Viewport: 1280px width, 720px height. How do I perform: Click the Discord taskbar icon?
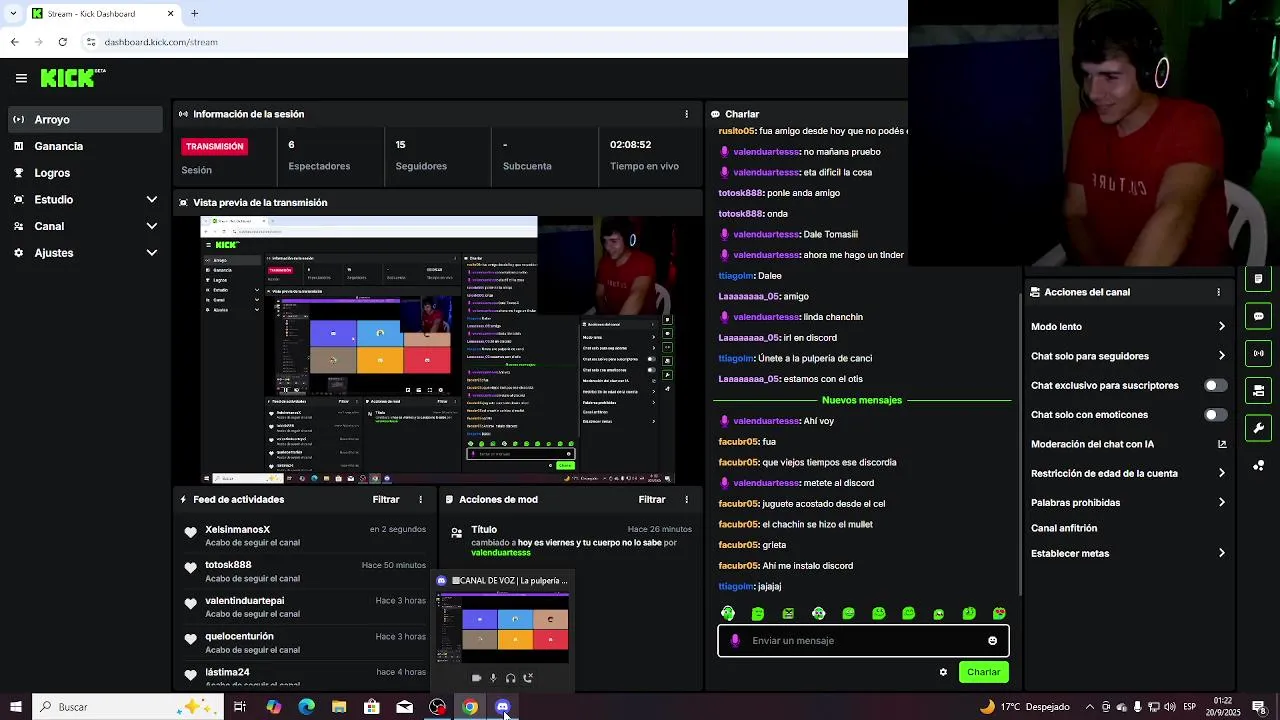(x=502, y=707)
